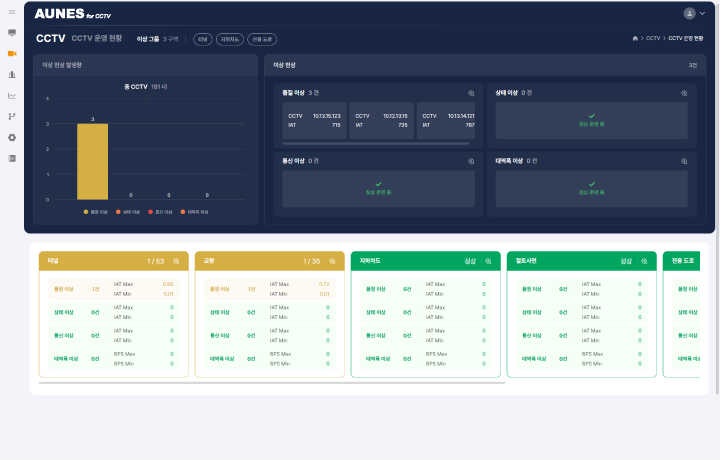720x460 pixels.
Task: Click 대역폭 이상 row in 절토사면 card
Action: [582, 359]
